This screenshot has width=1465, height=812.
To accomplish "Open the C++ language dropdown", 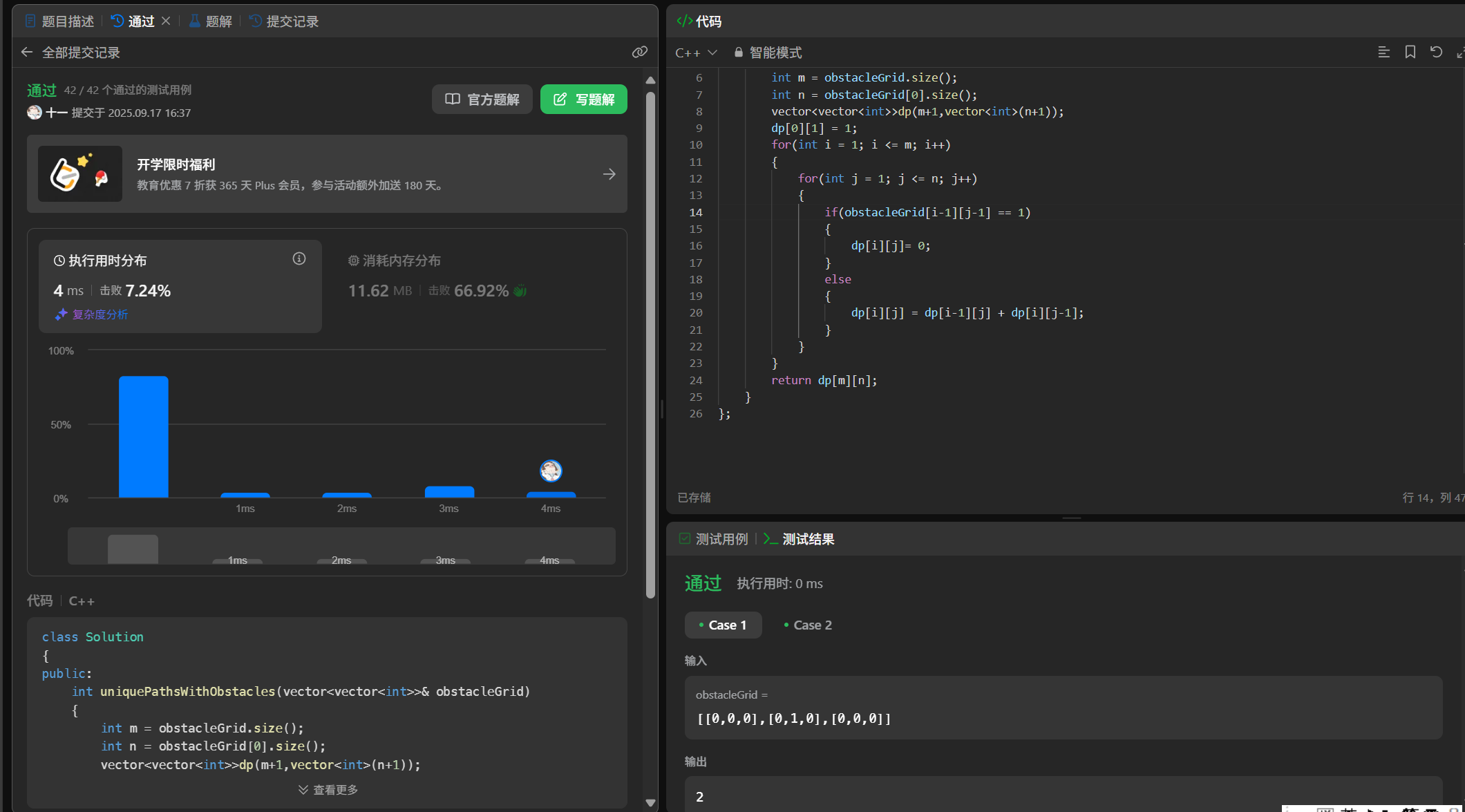I will pos(695,53).
